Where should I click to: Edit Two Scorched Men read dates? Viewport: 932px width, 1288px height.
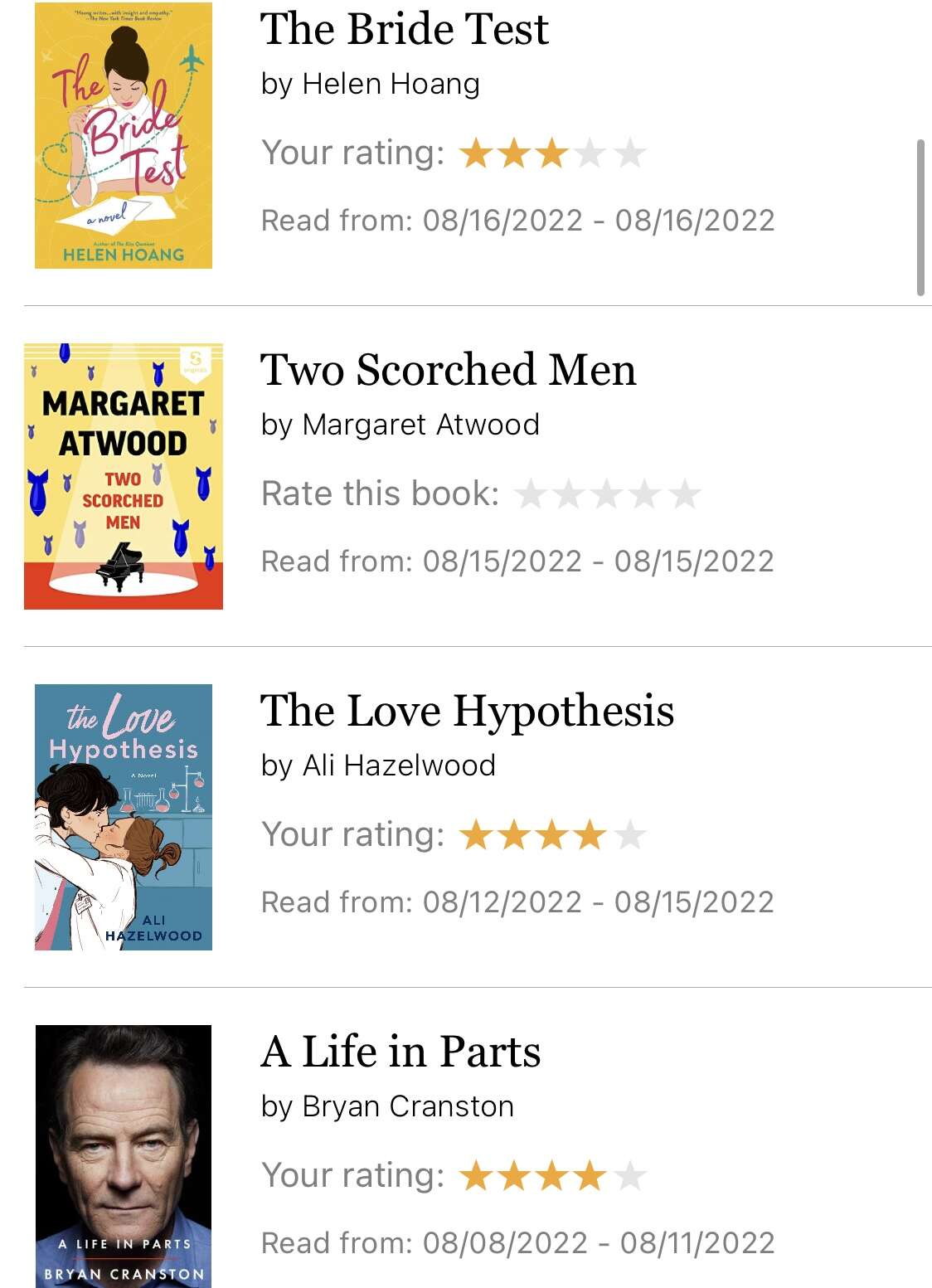click(517, 561)
